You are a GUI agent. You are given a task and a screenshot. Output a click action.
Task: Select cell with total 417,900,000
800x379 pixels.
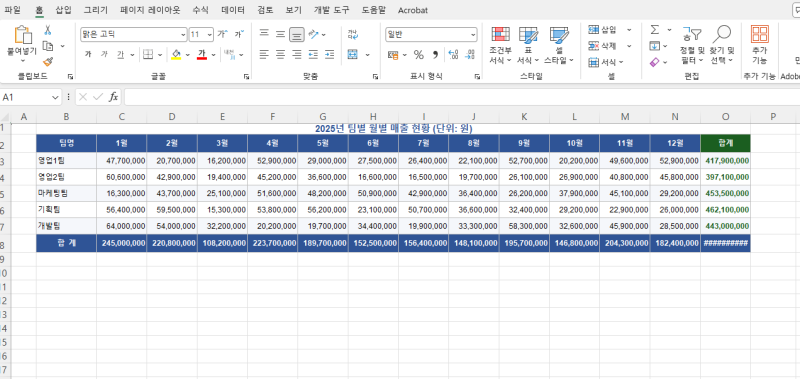point(726,161)
